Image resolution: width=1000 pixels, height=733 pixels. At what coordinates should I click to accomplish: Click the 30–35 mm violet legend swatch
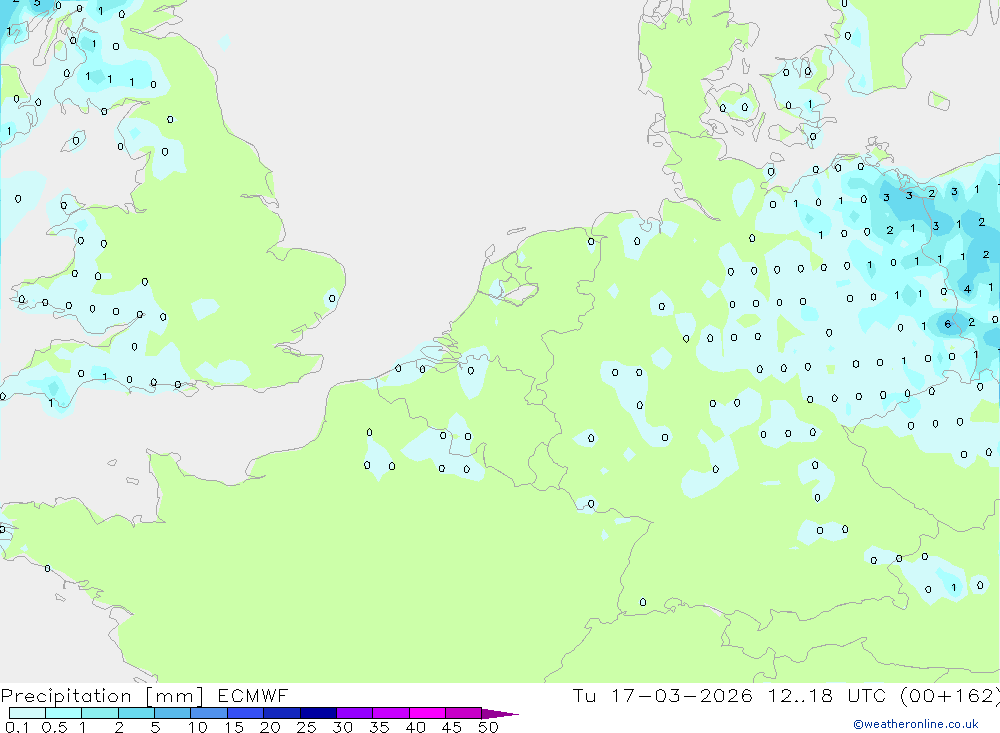point(355,713)
